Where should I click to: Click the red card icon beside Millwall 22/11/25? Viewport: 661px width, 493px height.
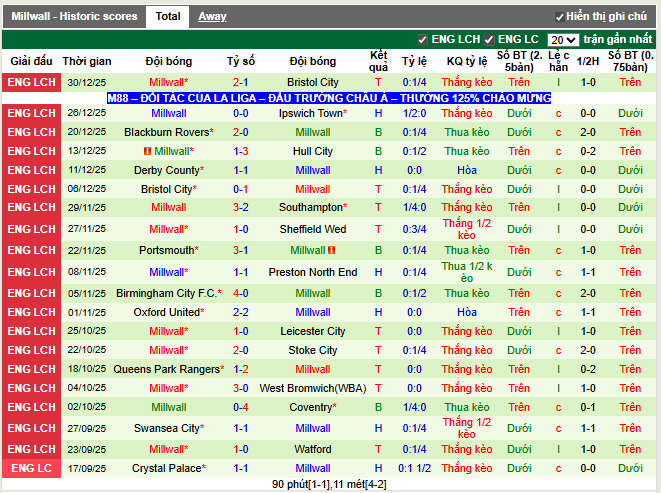click(x=331, y=250)
